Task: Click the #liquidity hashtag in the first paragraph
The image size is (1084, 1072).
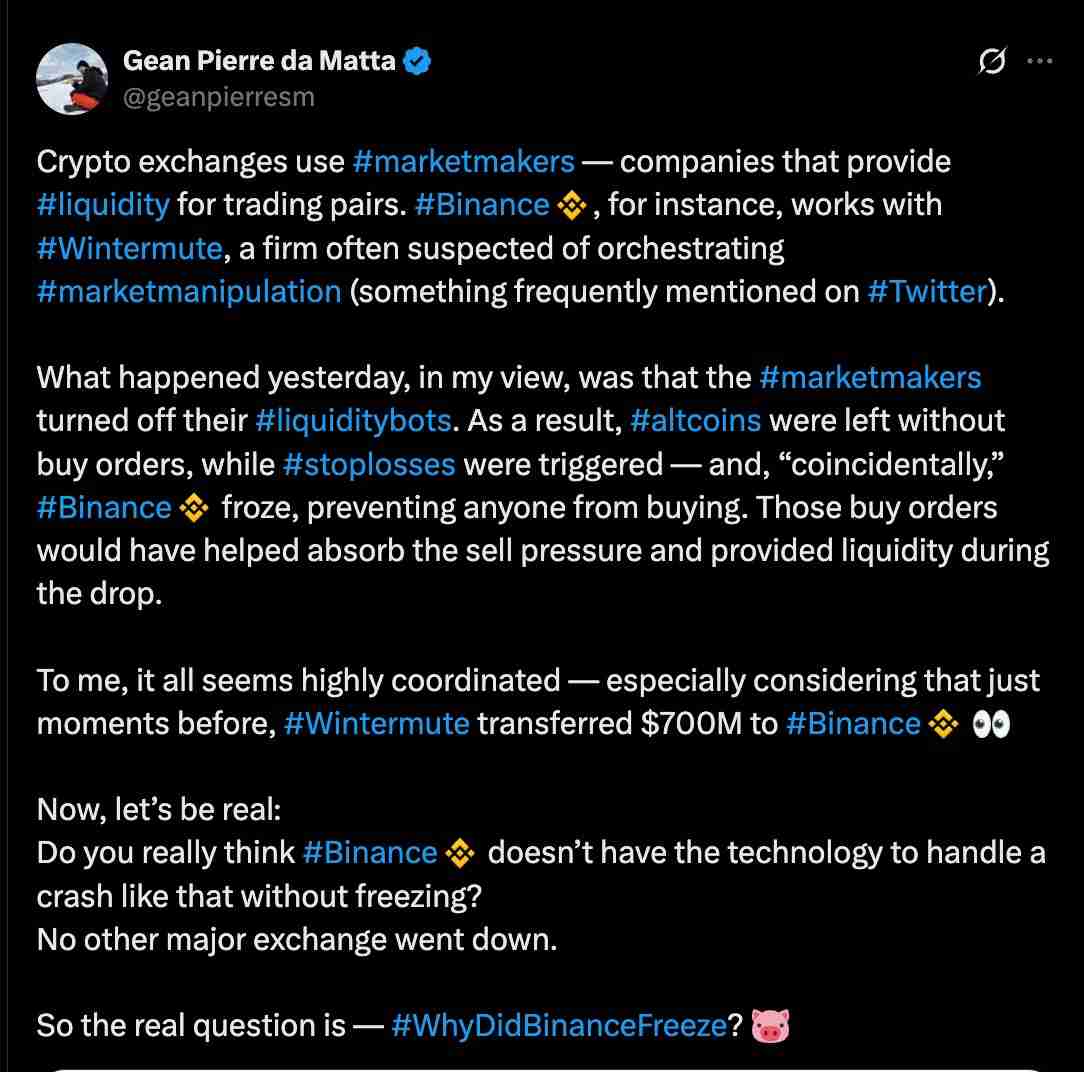Action: [x=104, y=205]
